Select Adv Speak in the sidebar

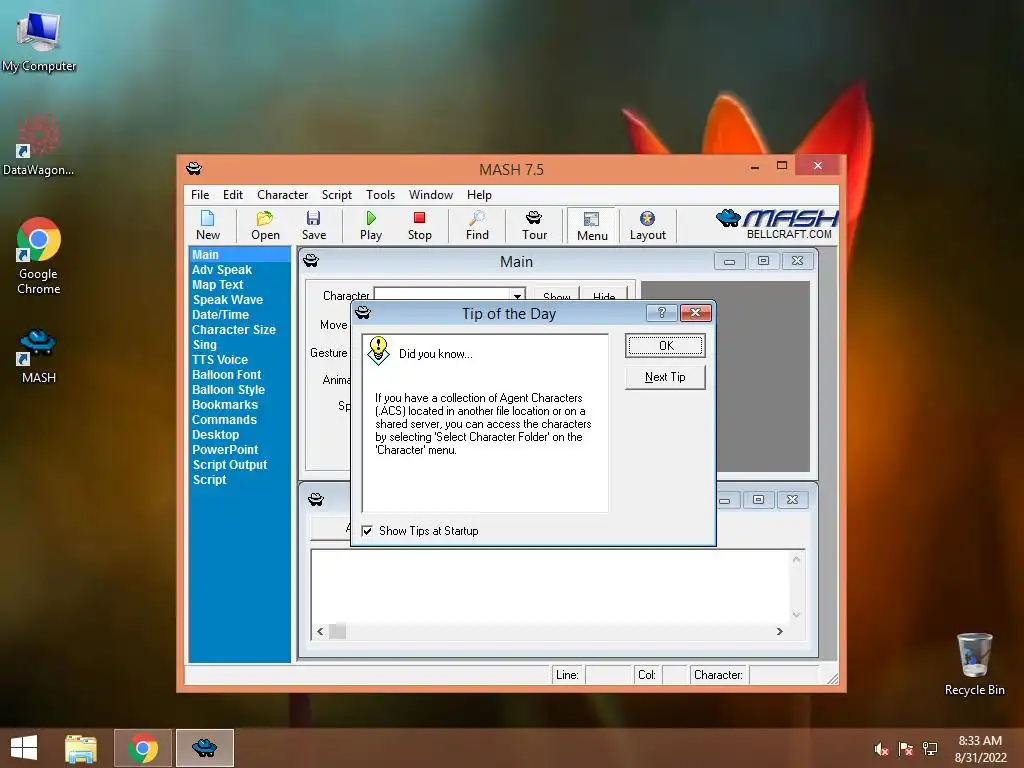click(222, 270)
